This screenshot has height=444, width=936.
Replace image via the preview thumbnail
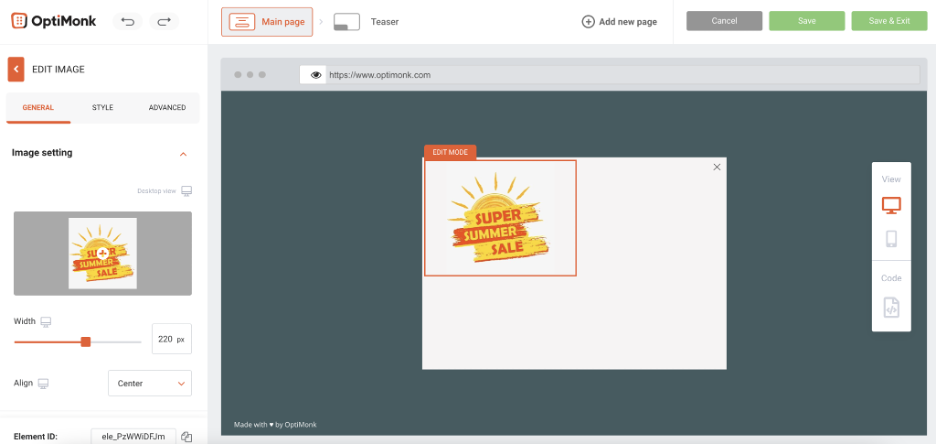103,253
